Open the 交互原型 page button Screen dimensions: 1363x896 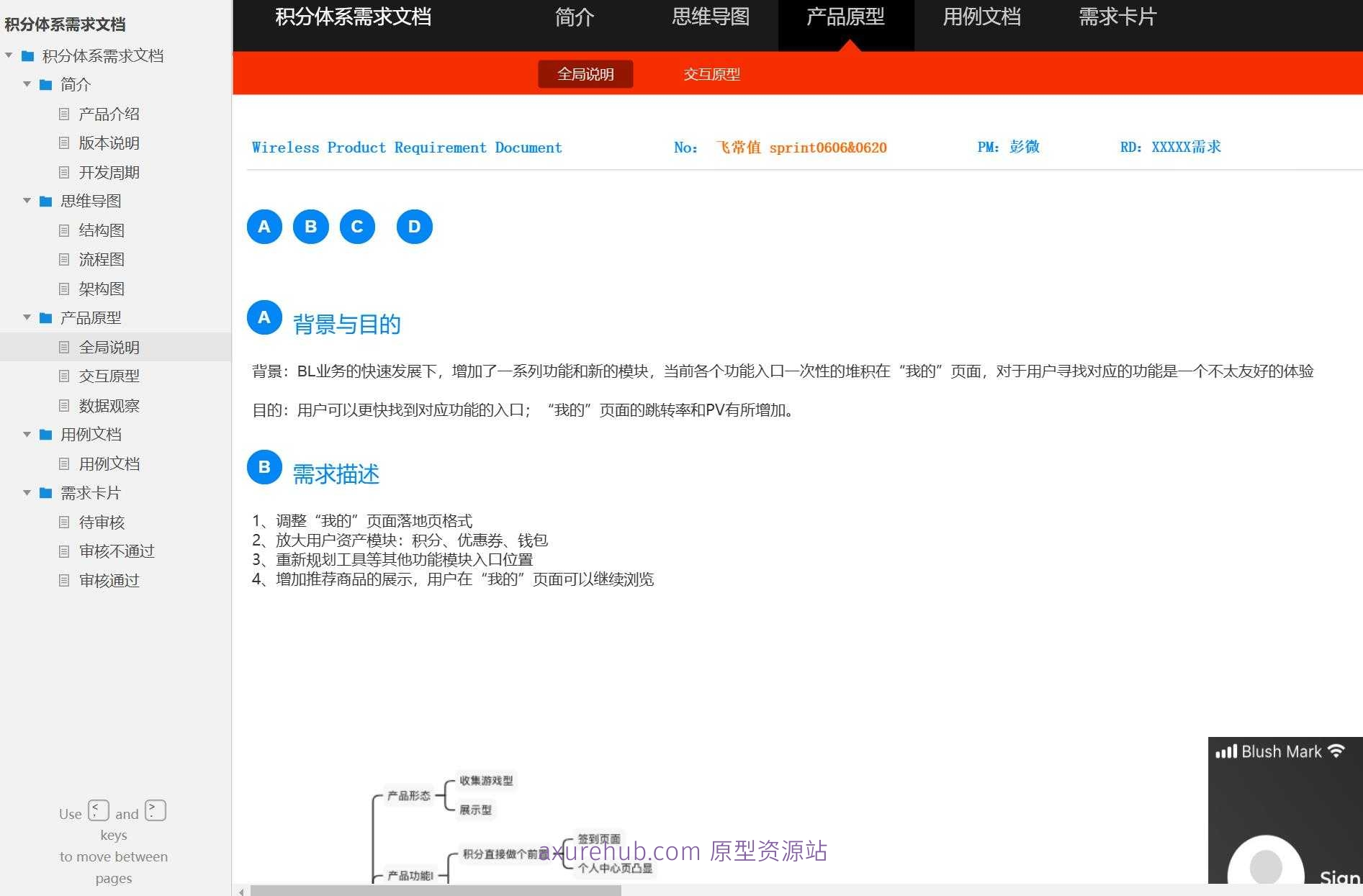coord(712,73)
